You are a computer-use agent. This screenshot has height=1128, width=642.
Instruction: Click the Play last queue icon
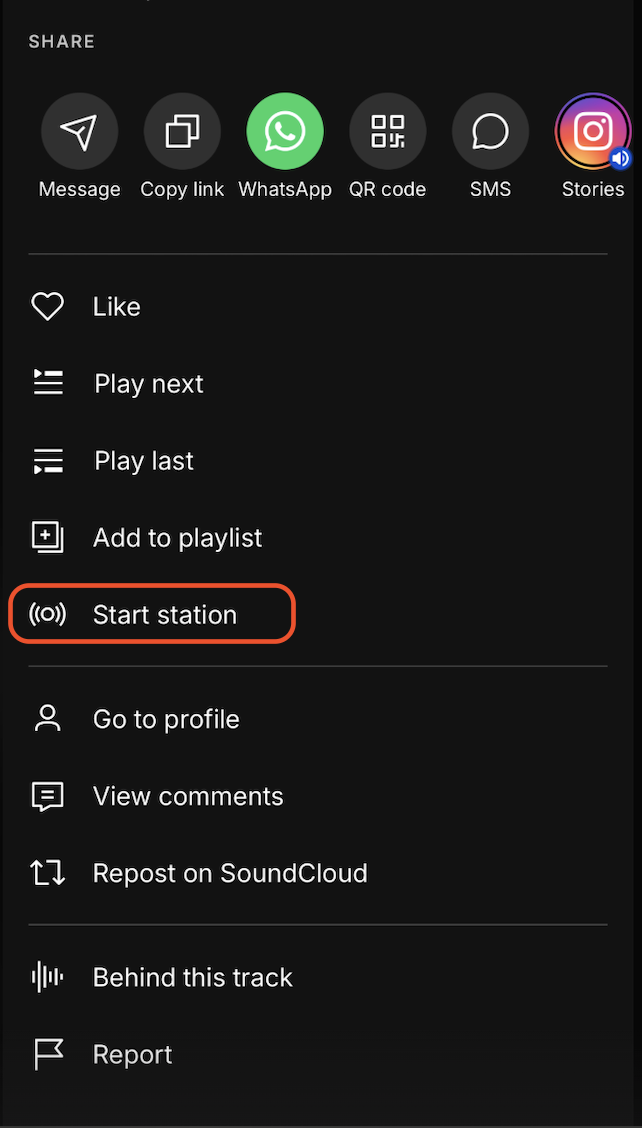[x=48, y=461]
